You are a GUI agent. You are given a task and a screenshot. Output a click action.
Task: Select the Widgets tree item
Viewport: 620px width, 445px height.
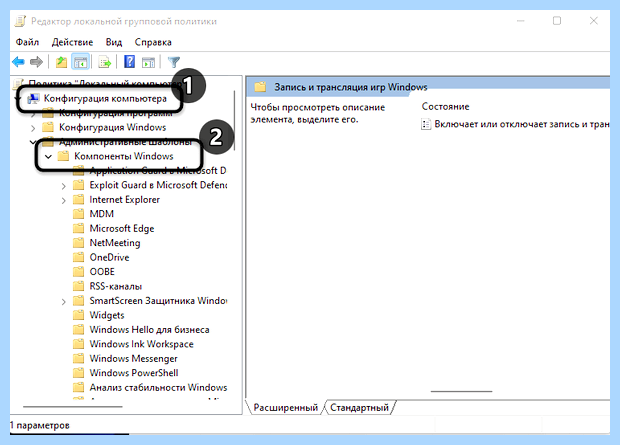coord(107,315)
